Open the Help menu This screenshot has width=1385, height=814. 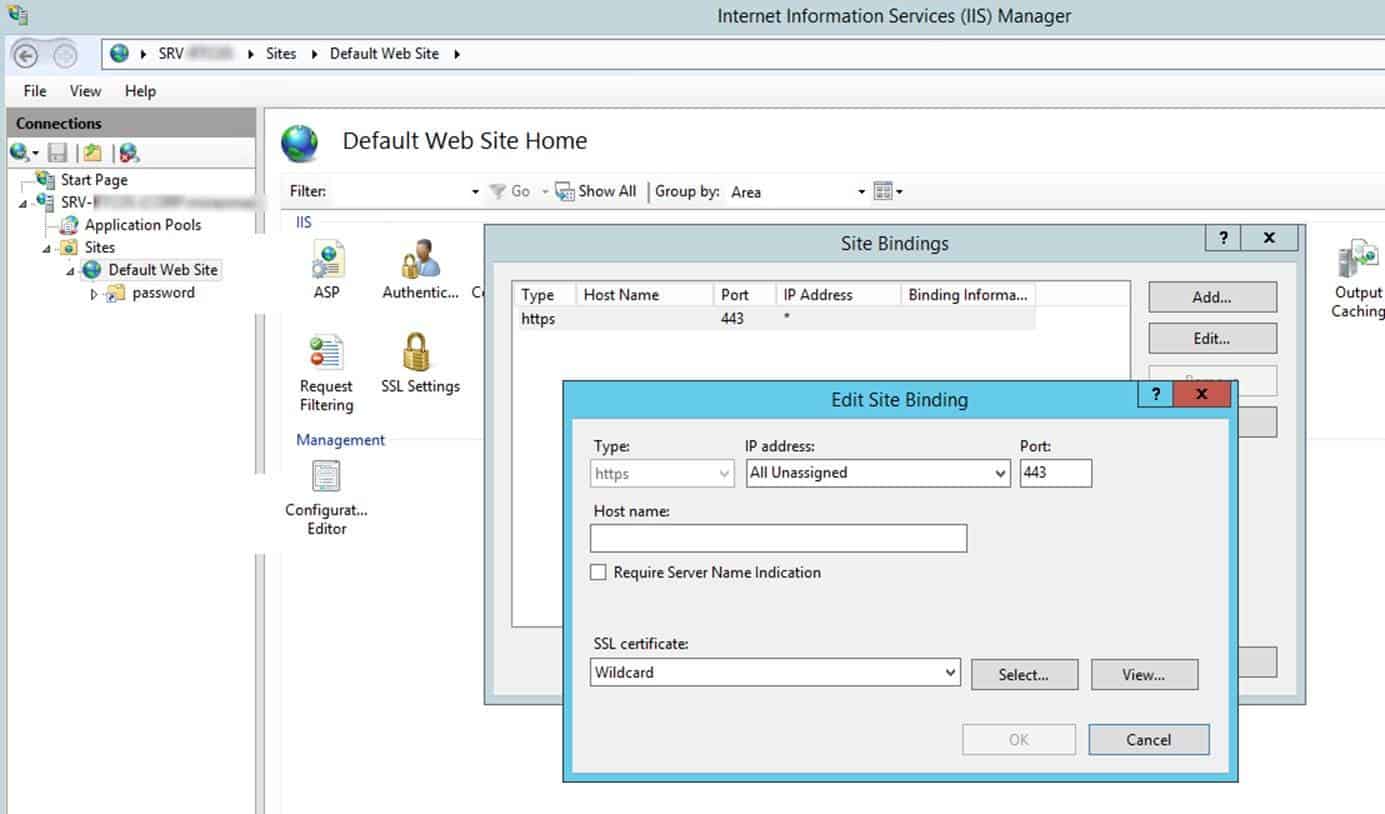coord(140,91)
